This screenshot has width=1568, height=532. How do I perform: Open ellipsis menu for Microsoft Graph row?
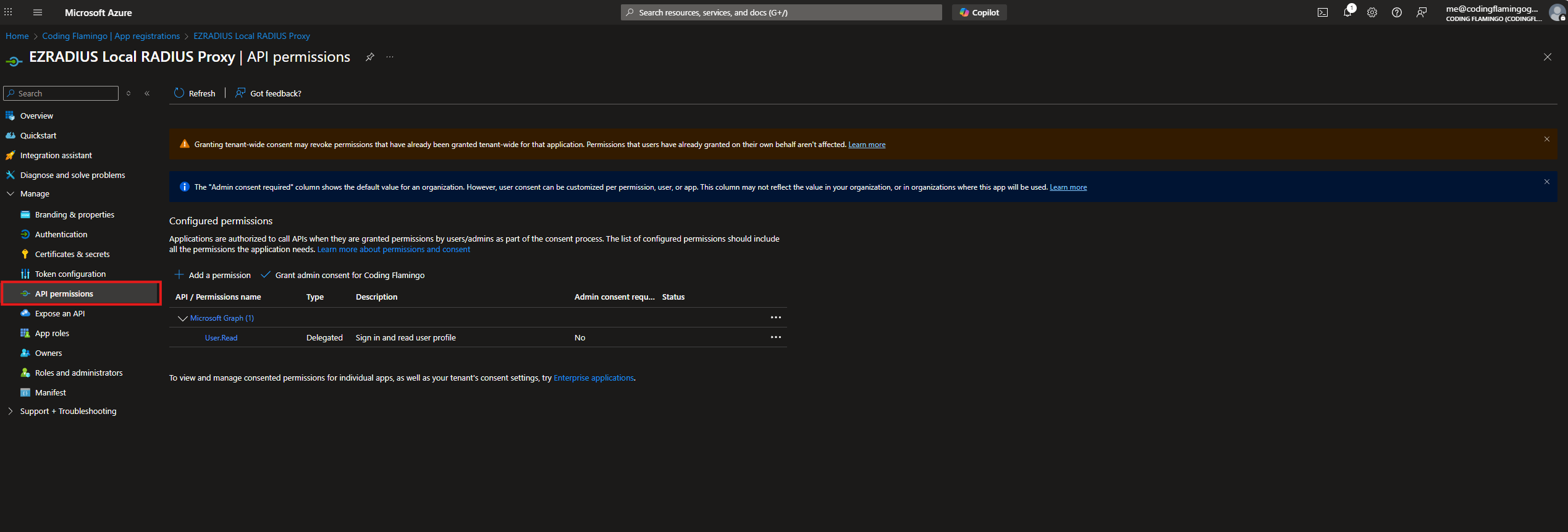click(776, 318)
